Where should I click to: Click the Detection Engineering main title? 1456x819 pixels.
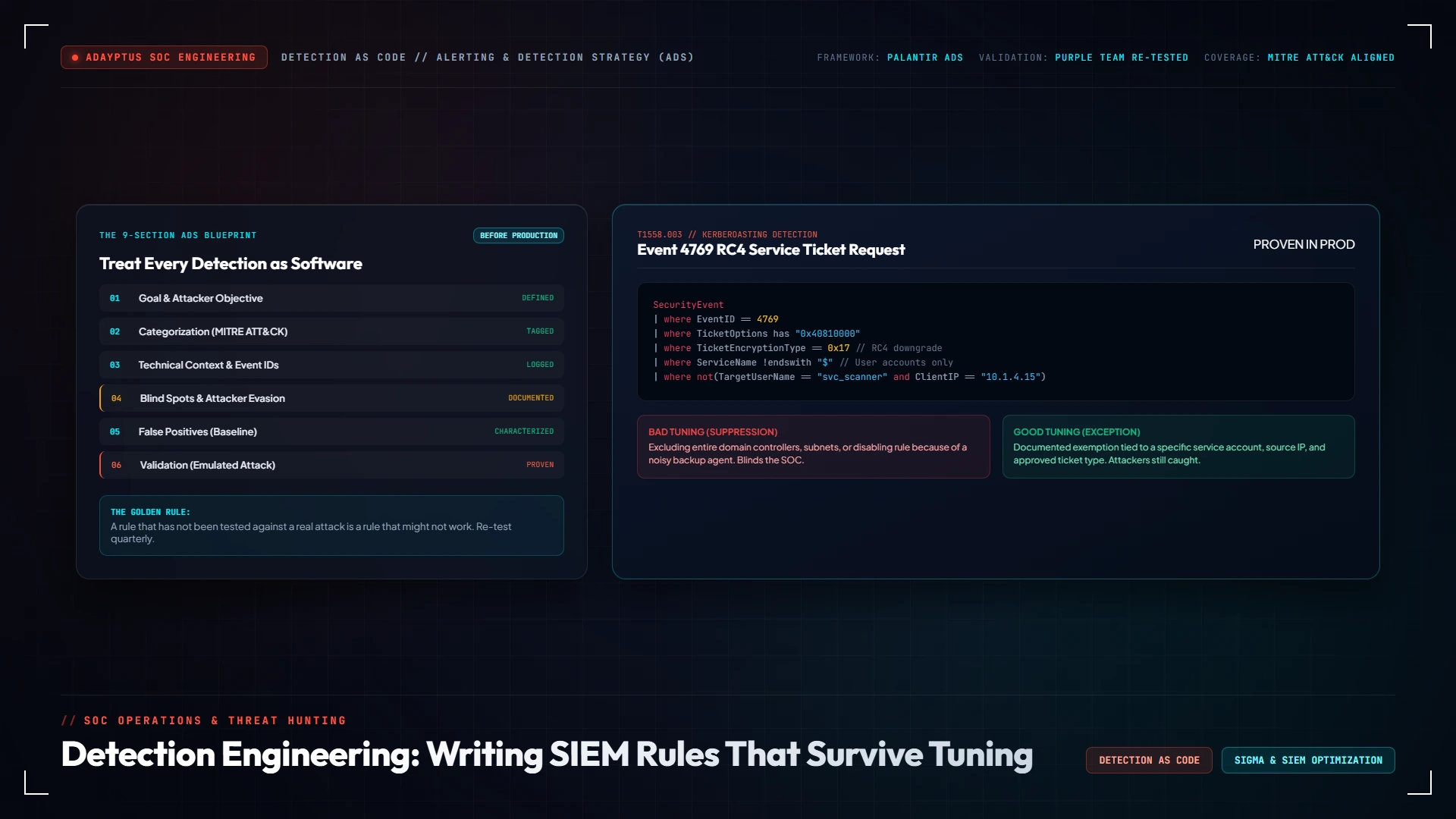coord(547,755)
